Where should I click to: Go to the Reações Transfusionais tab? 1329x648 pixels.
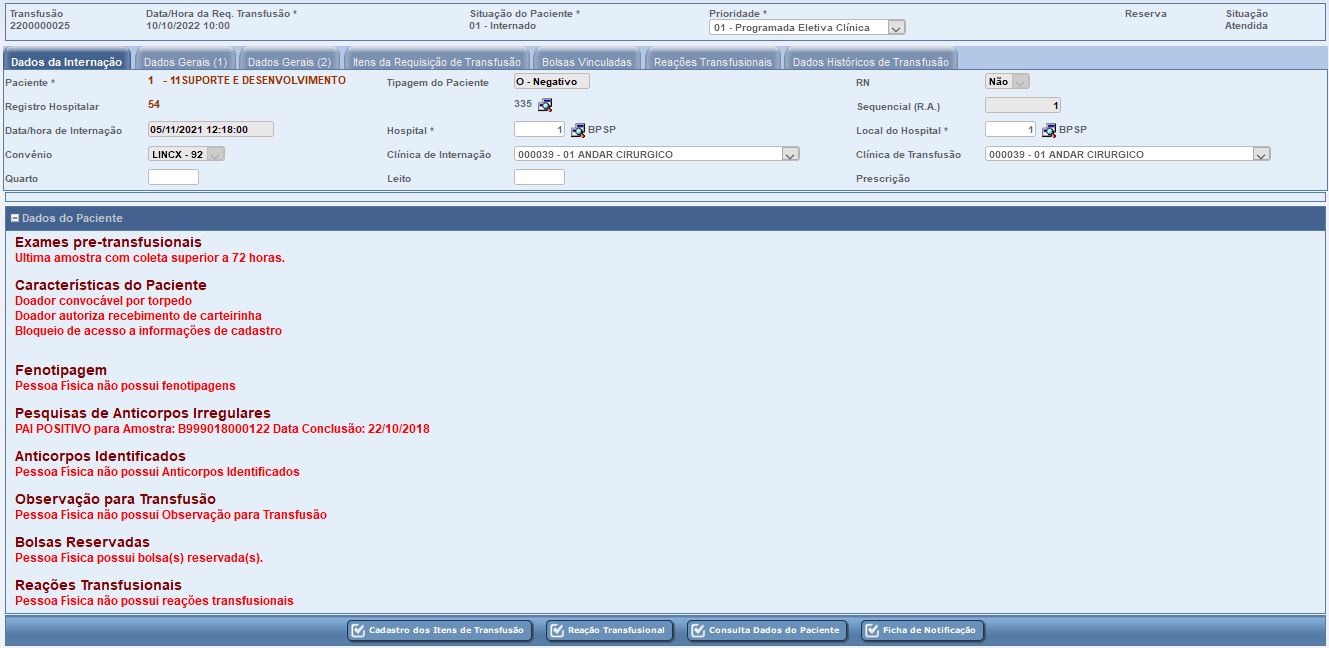pos(712,62)
